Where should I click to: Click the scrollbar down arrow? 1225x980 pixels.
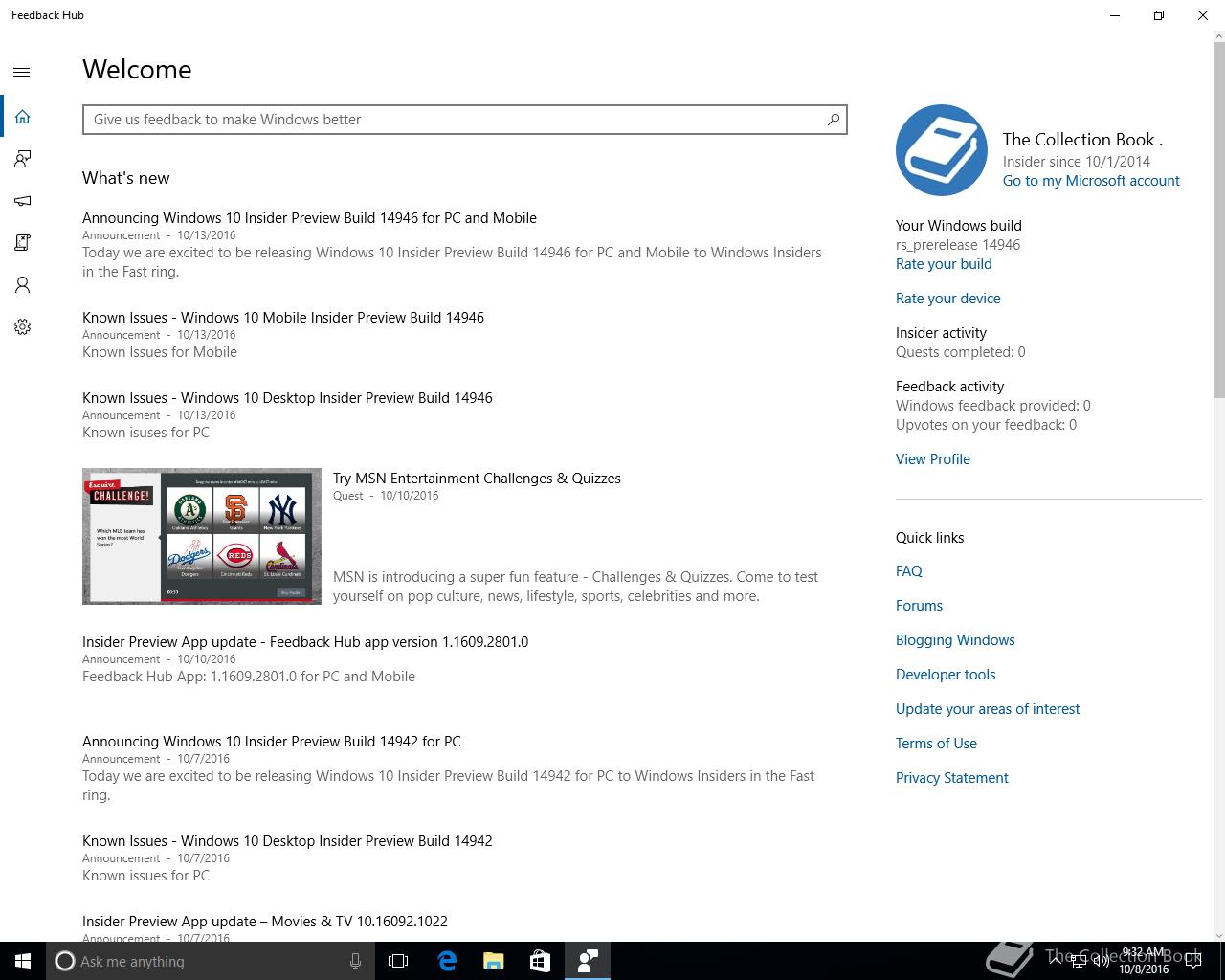(1218, 934)
